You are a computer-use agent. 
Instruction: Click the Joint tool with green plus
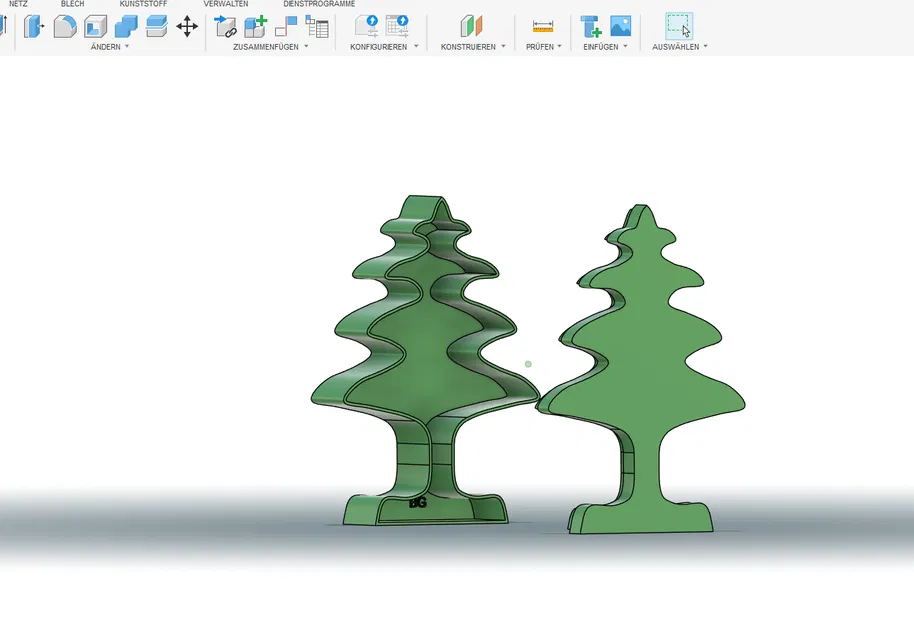click(x=256, y=27)
